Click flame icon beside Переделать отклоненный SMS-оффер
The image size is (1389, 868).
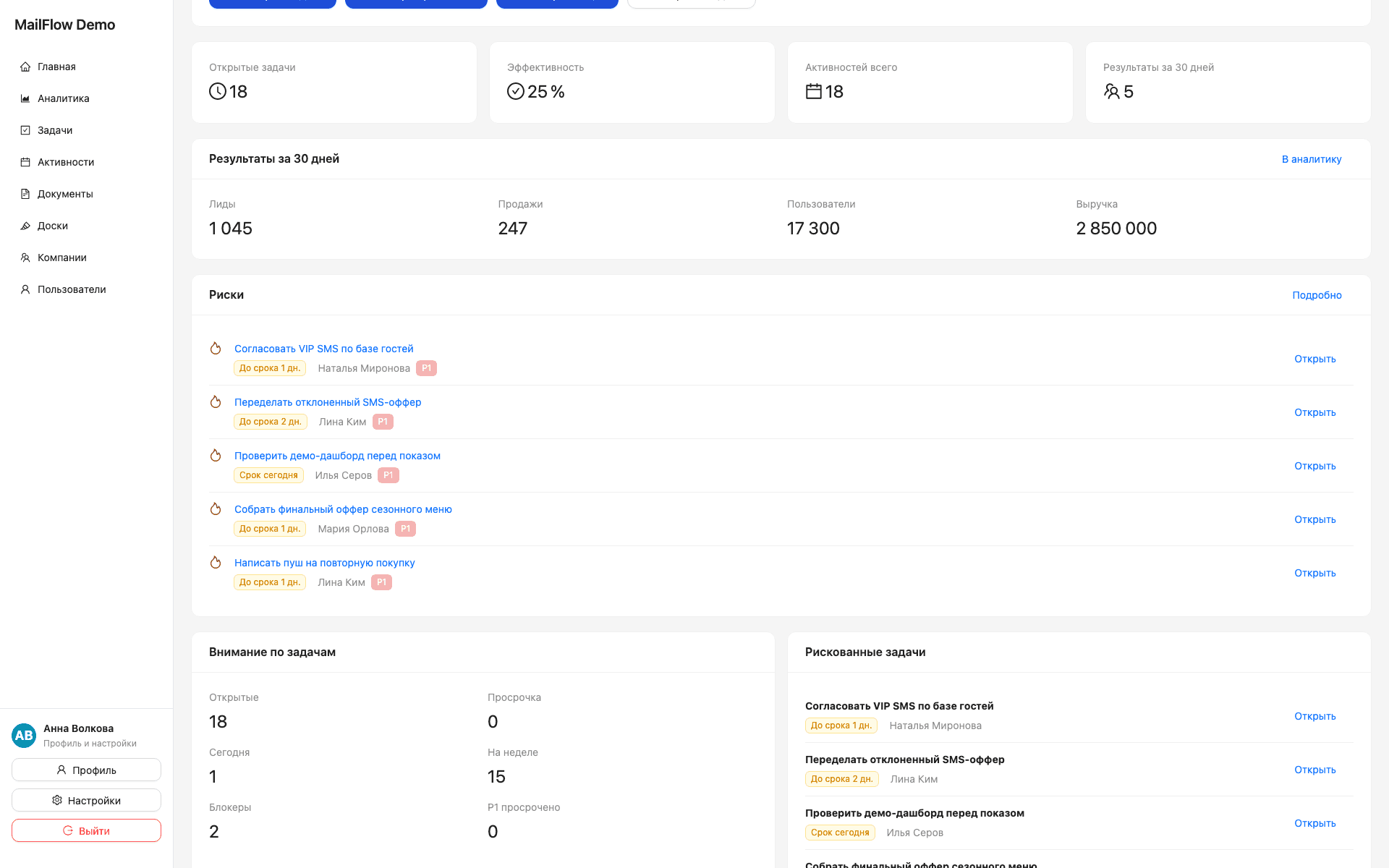point(216,402)
